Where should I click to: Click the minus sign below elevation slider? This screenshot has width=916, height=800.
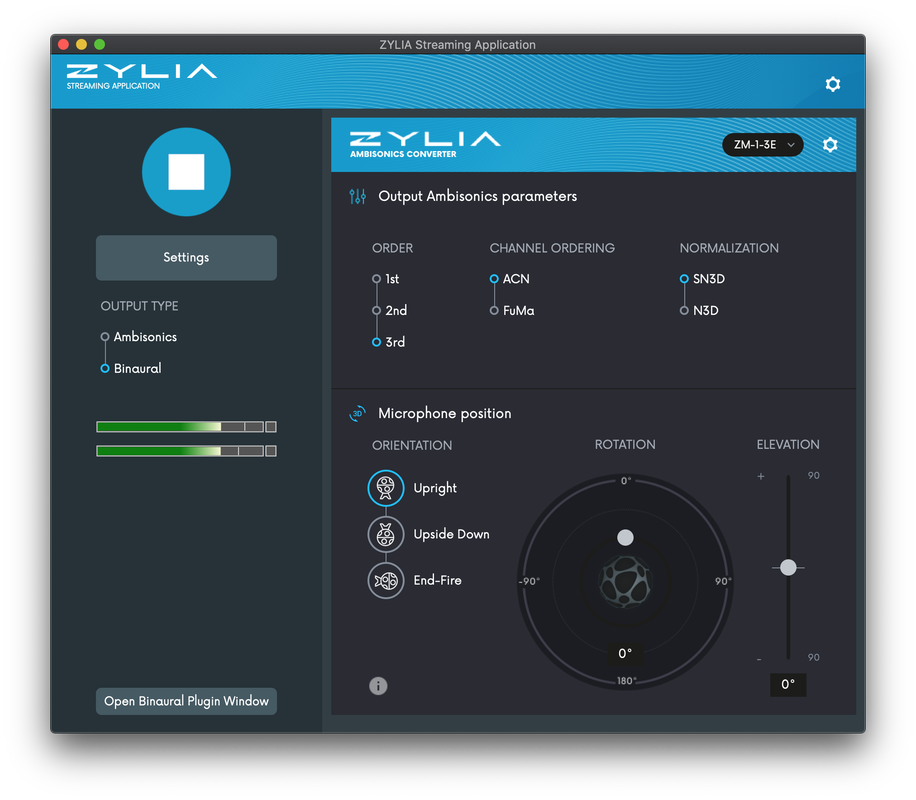click(759, 660)
